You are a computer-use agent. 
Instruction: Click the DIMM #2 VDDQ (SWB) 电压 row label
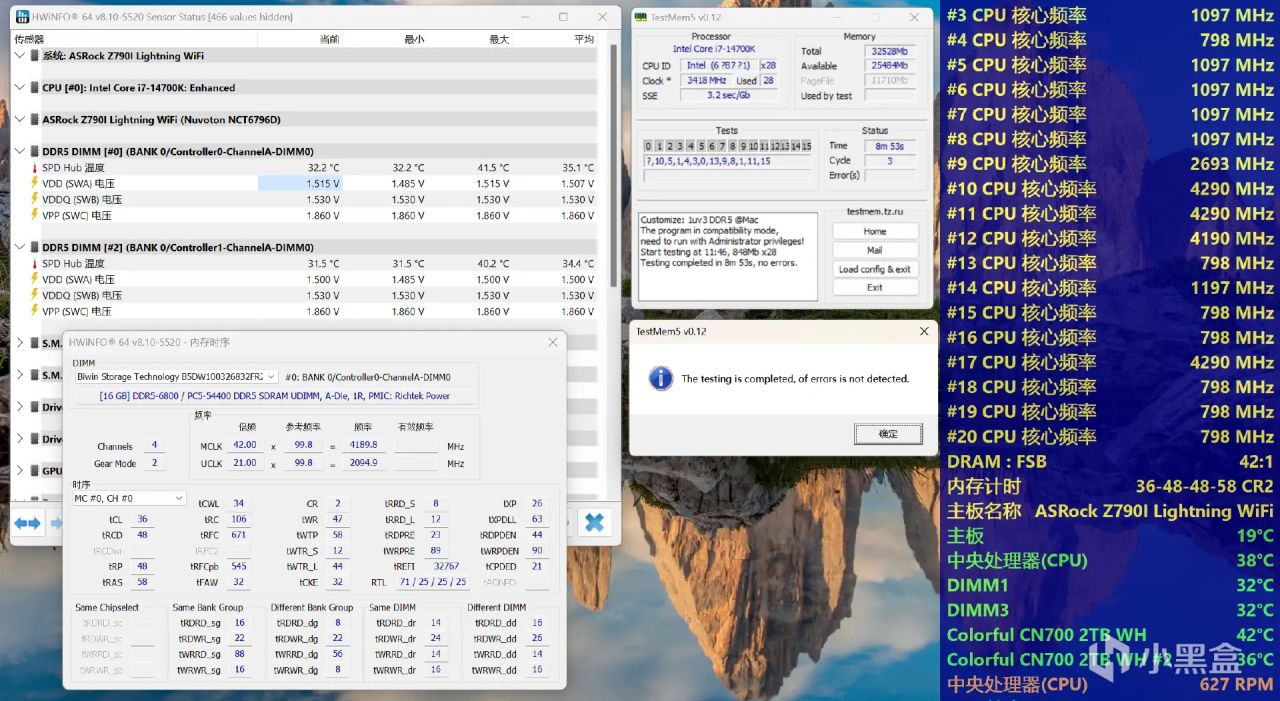82,296
